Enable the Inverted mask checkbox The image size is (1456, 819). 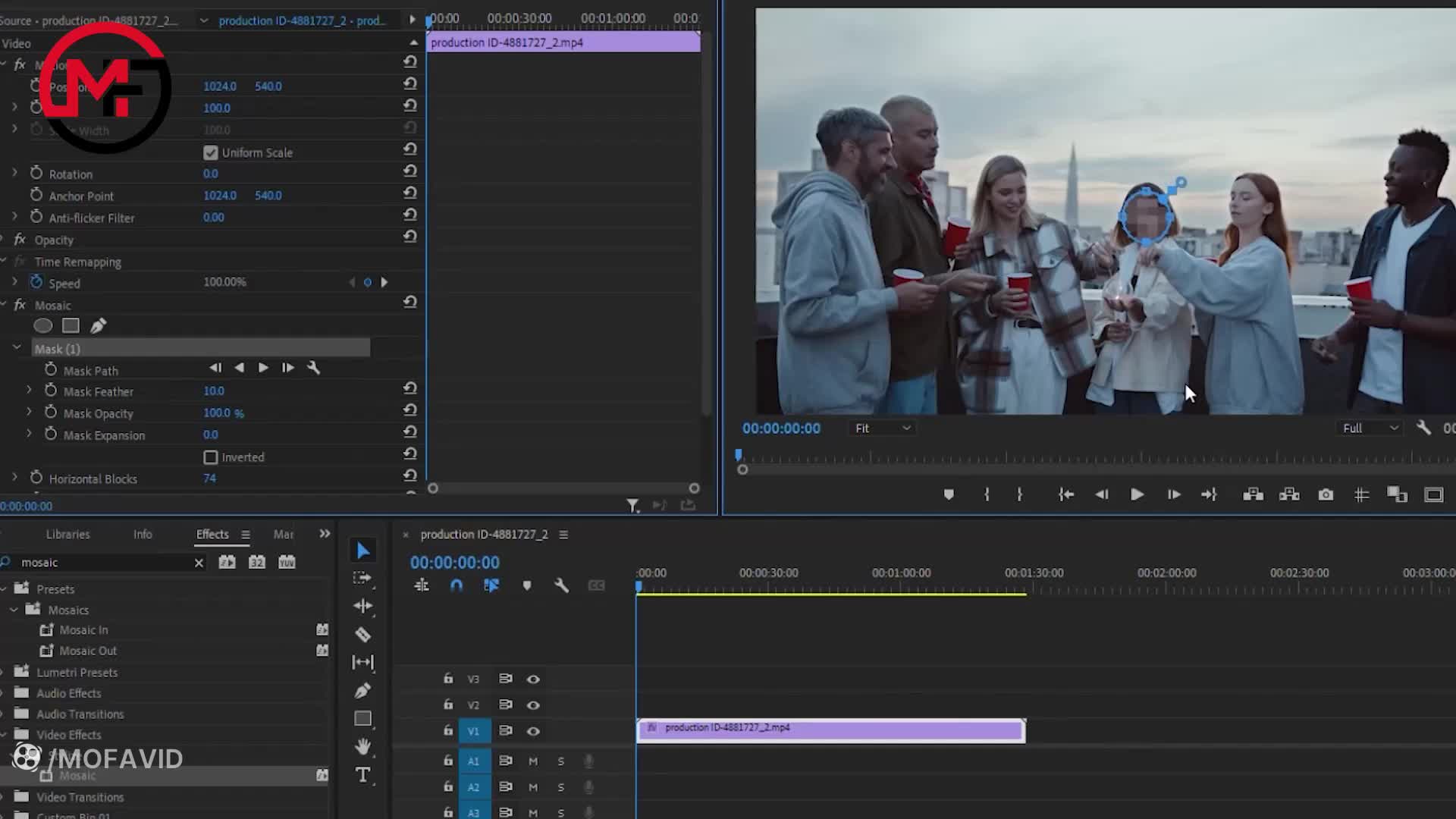211,457
